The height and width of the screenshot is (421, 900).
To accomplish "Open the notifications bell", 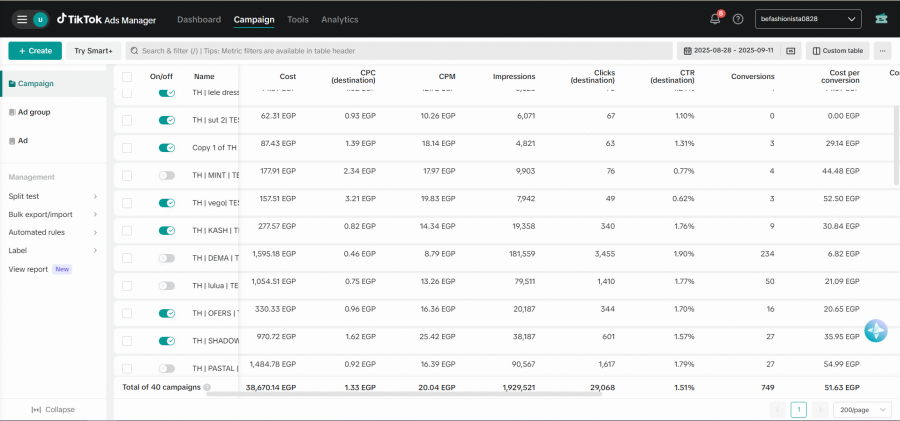I will click(x=715, y=19).
